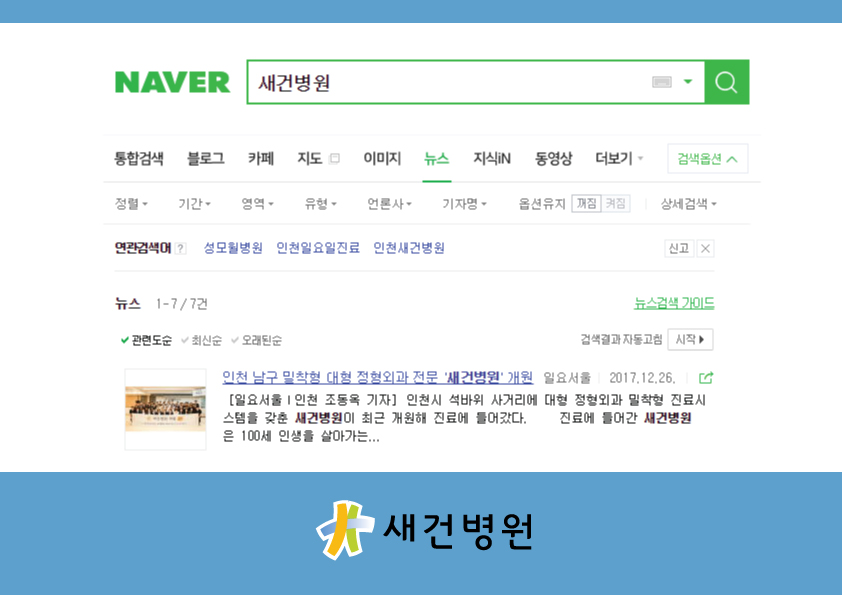This screenshot has width=842, height=595.
Task: Turn option keep to 켜짐
Action: (x=615, y=204)
